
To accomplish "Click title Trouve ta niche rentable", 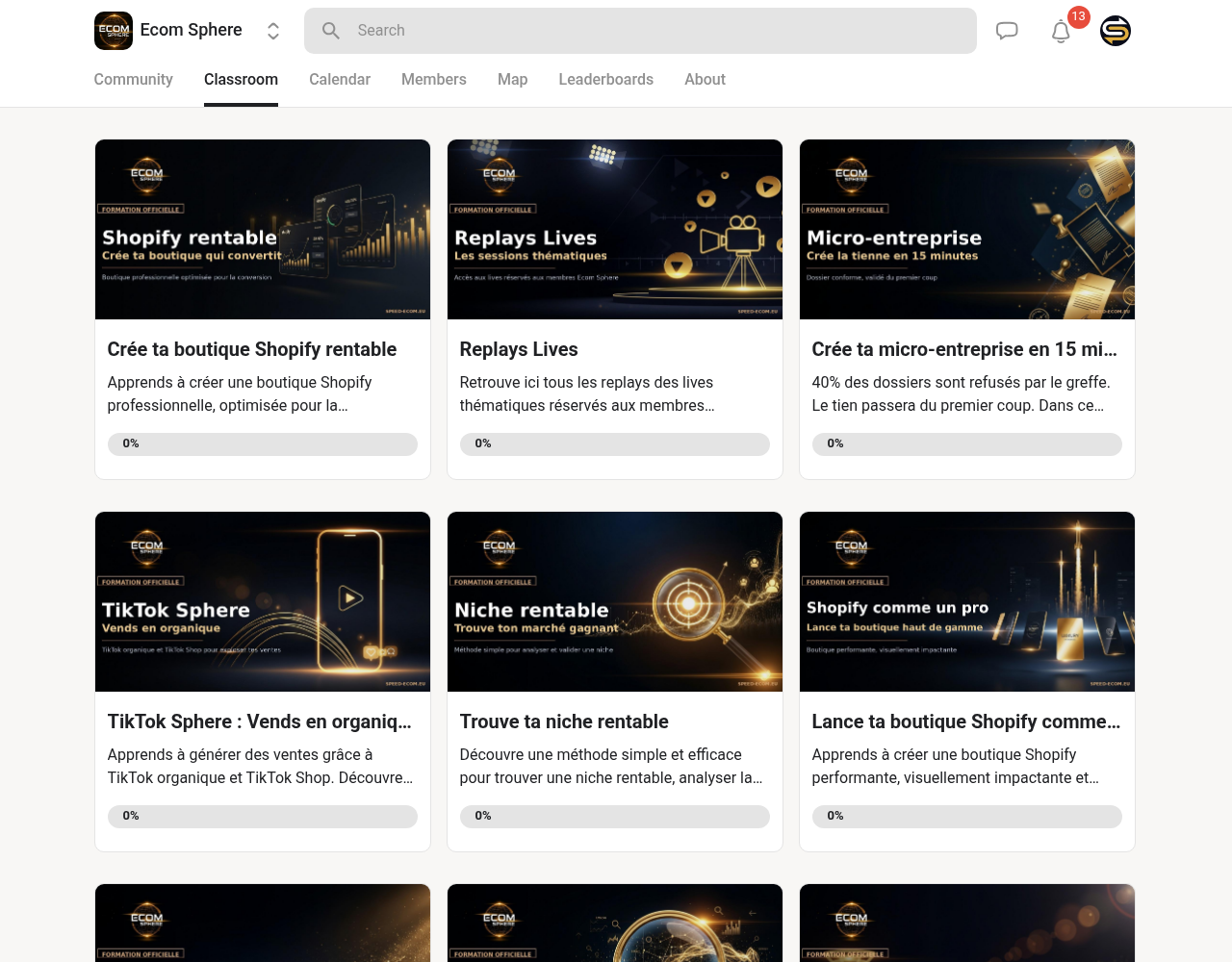I will click(x=564, y=721).
